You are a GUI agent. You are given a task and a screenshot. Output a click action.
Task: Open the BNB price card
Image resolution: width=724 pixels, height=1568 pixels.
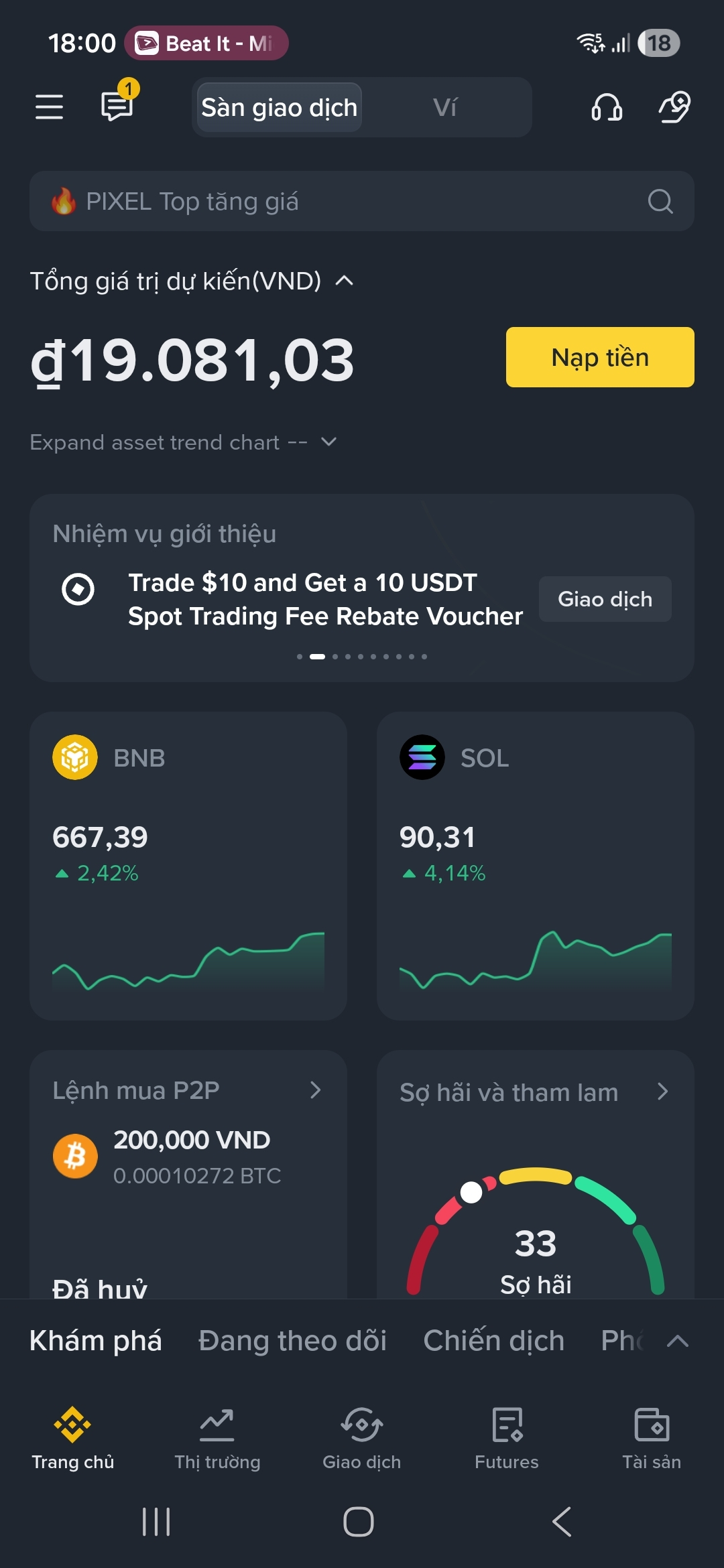pyautogui.click(x=188, y=866)
